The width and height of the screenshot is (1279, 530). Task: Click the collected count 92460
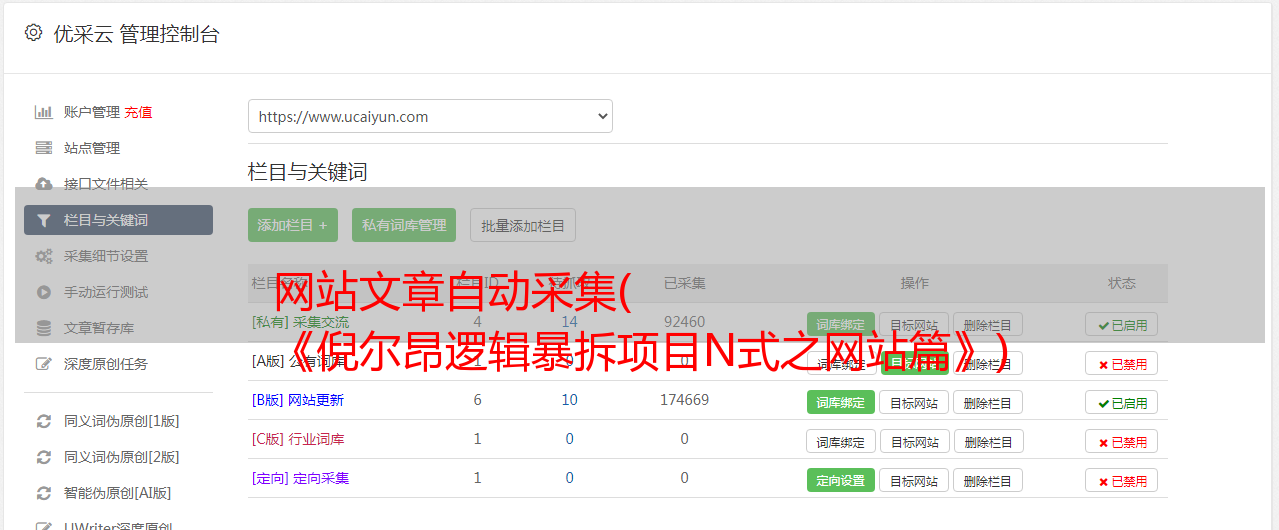click(684, 322)
